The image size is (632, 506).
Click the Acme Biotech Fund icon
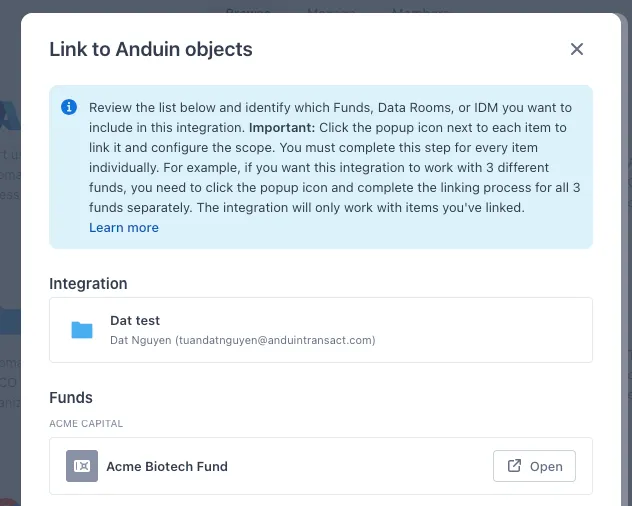click(x=82, y=466)
